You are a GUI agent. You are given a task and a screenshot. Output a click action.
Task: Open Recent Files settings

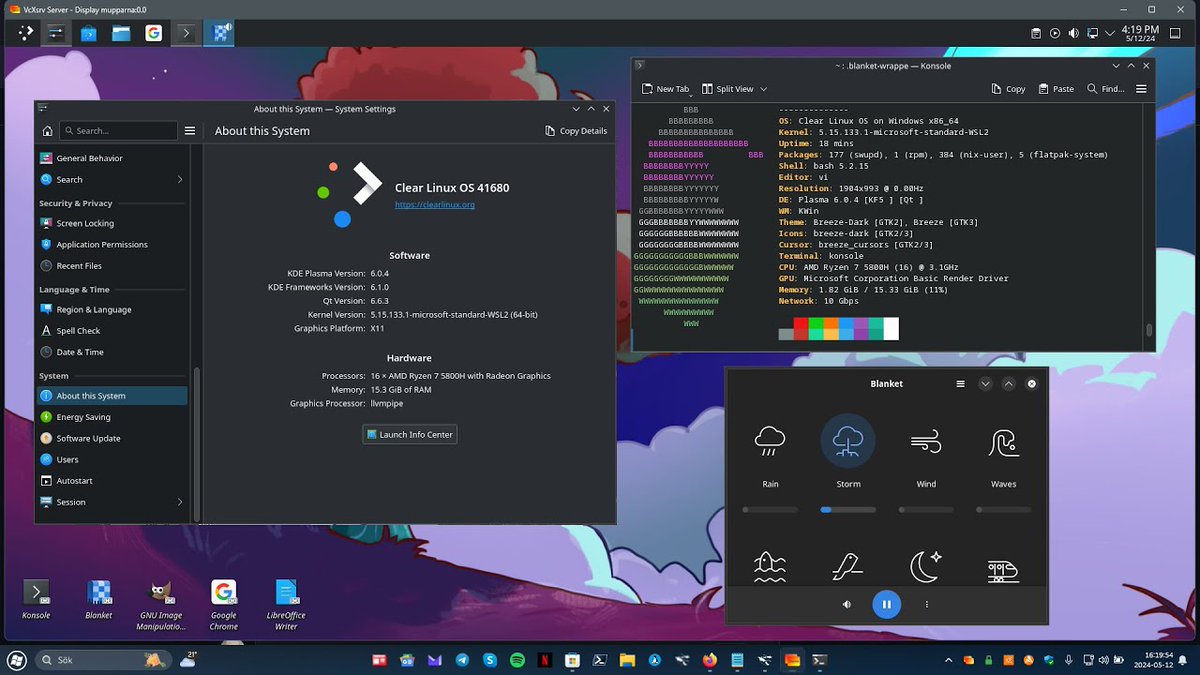[x=112, y=266]
